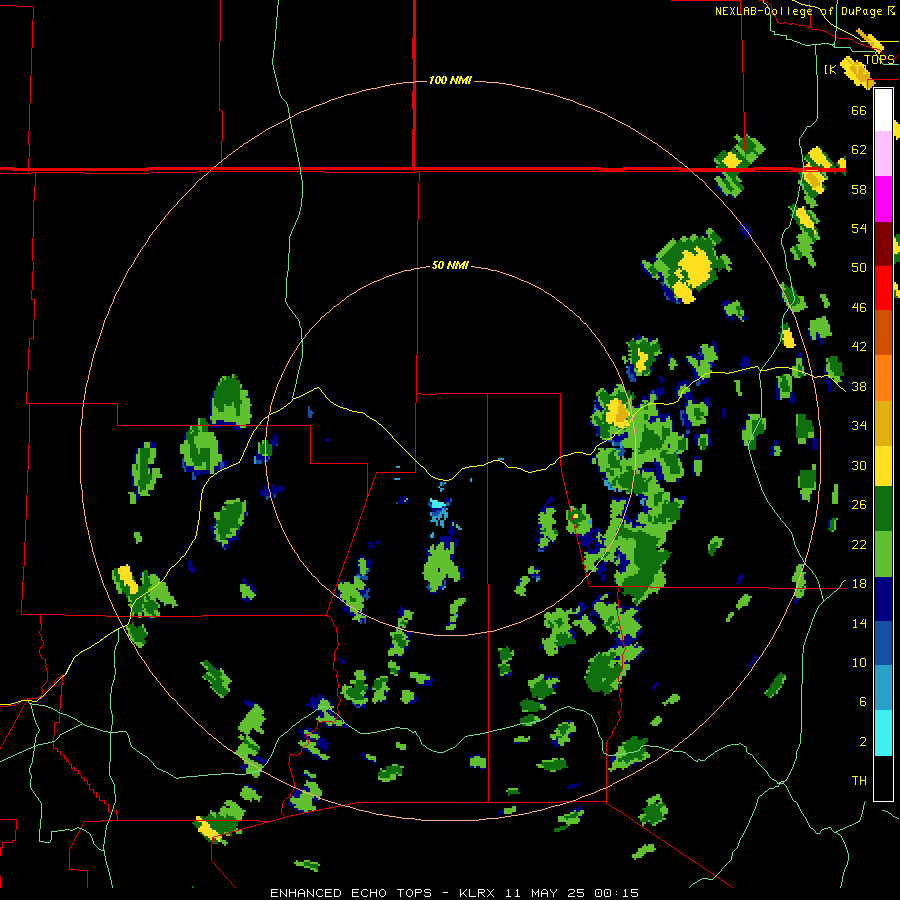
Task: Click the magenta color scale segment
Action: (883, 199)
